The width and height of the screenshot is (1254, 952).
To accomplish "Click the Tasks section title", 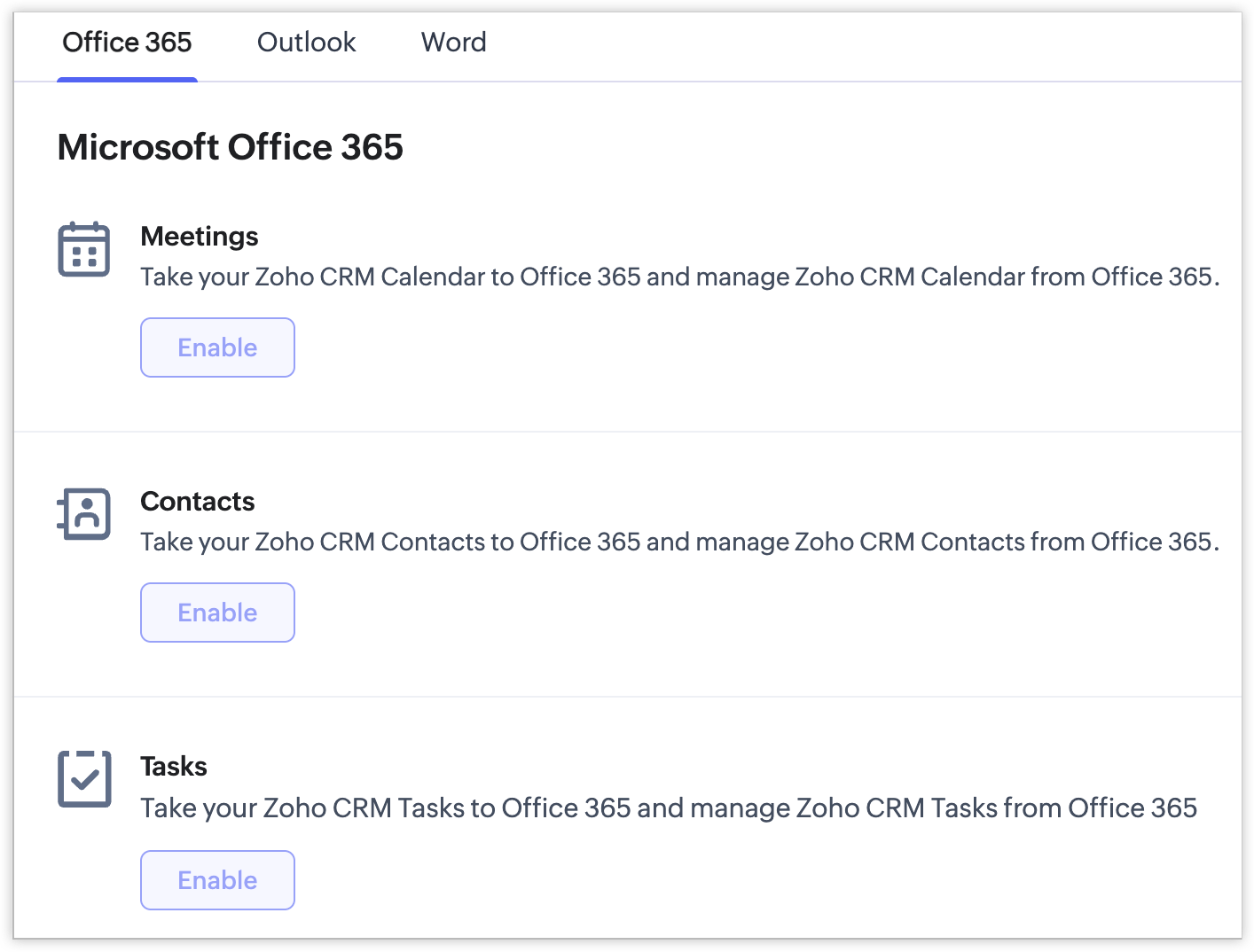I will [x=174, y=767].
